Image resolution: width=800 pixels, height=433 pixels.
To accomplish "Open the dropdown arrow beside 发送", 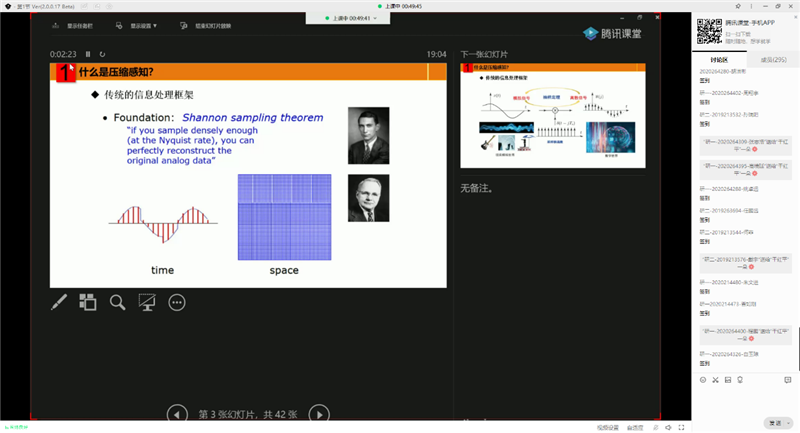I will (790, 423).
